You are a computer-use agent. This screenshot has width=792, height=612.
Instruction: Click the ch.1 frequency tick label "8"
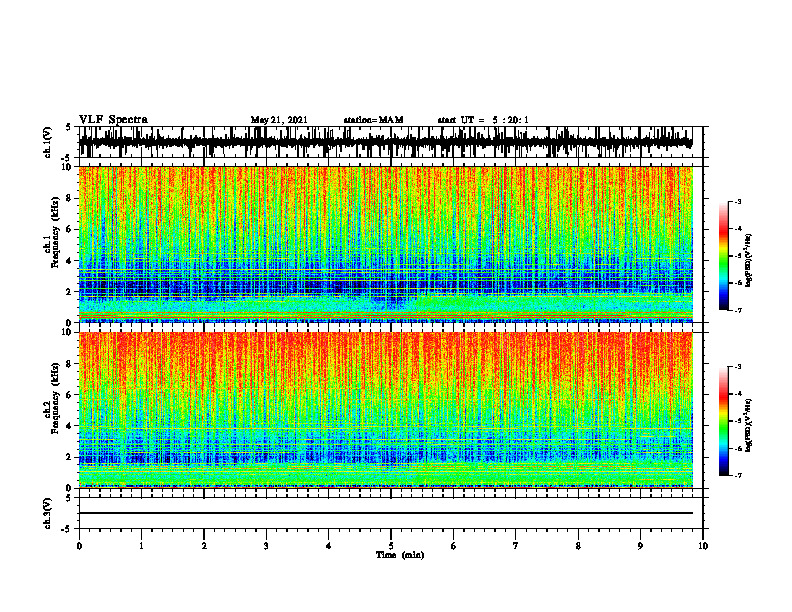point(70,198)
